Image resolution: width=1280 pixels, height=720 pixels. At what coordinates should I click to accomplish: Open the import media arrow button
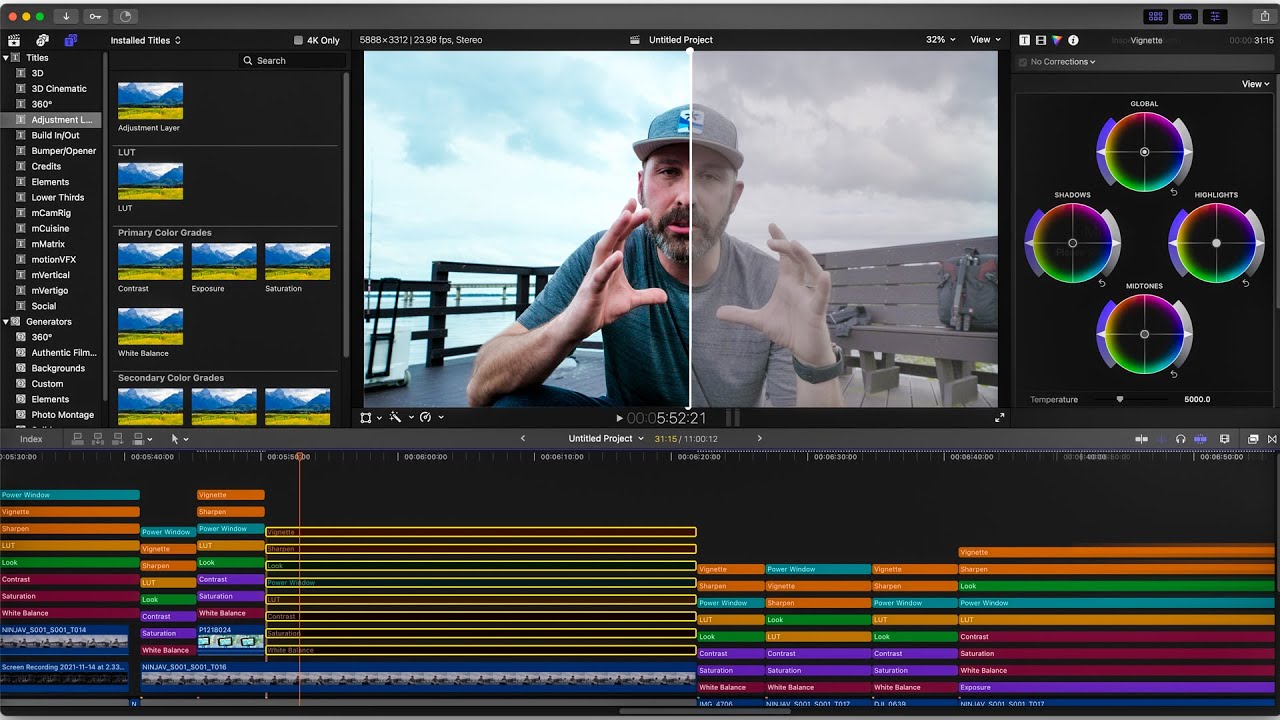[66, 16]
